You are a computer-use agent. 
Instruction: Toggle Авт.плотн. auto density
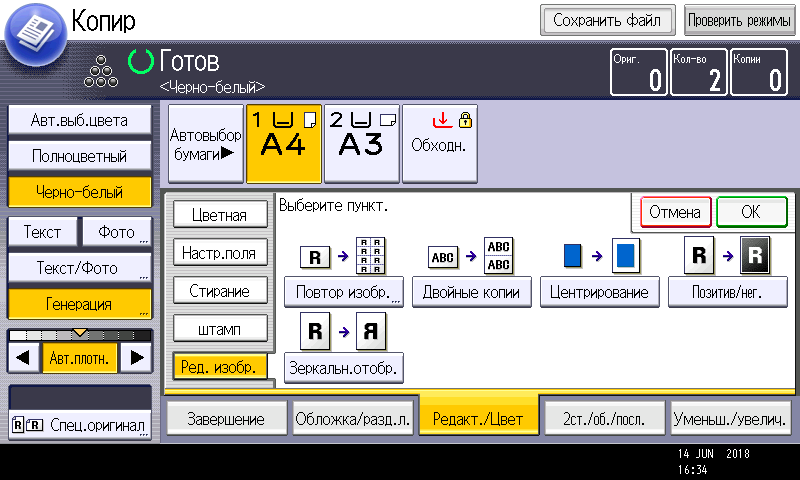pos(79,358)
